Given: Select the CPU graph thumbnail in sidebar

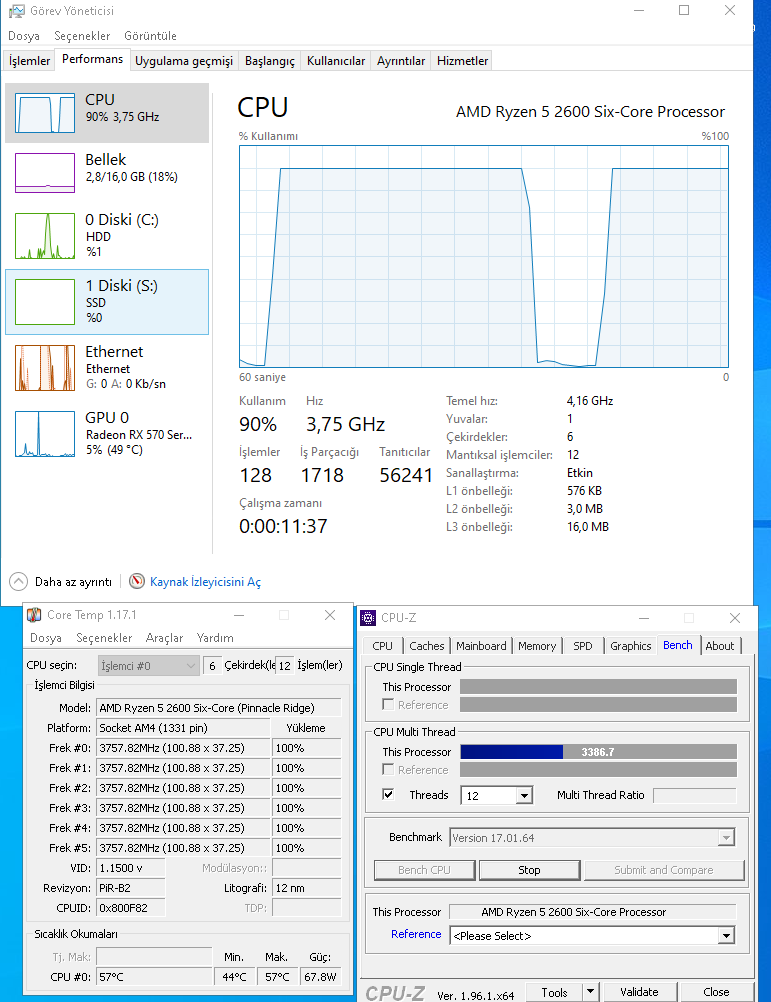Looking at the screenshot, I should (x=45, y=114).
